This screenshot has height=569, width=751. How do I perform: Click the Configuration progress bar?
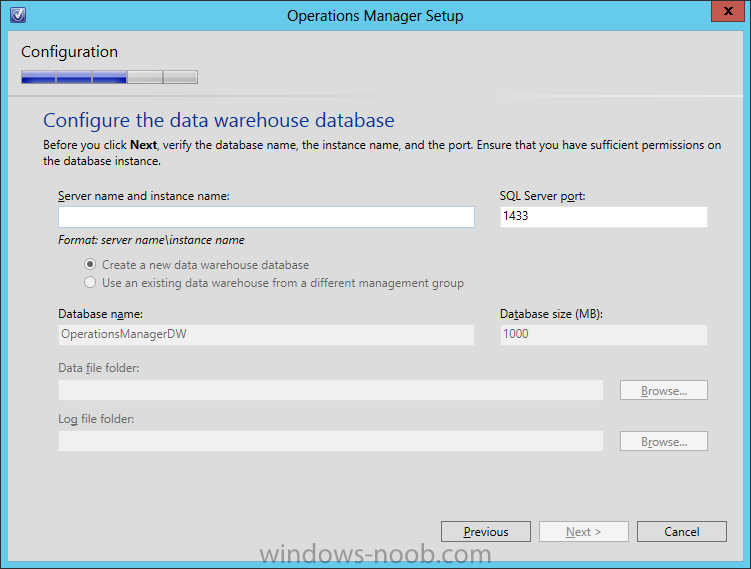coord(109,77)
